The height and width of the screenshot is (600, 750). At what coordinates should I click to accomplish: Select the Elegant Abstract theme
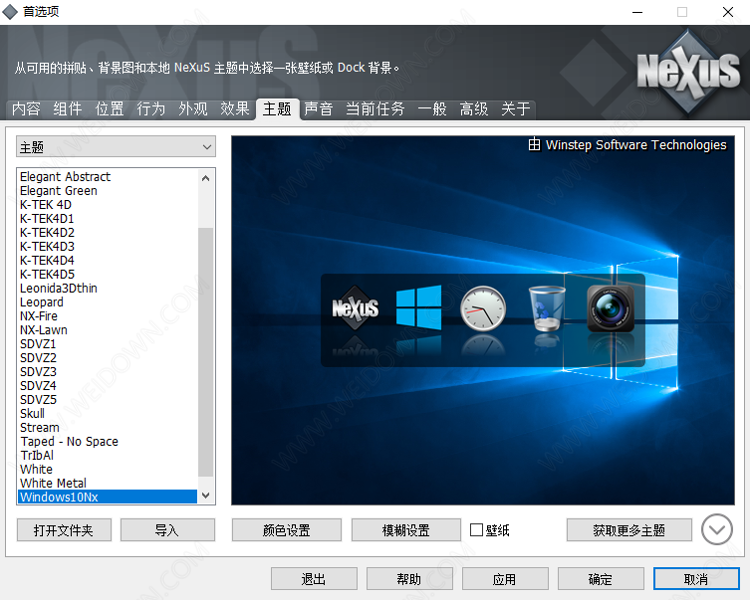(x=107, y=177)
